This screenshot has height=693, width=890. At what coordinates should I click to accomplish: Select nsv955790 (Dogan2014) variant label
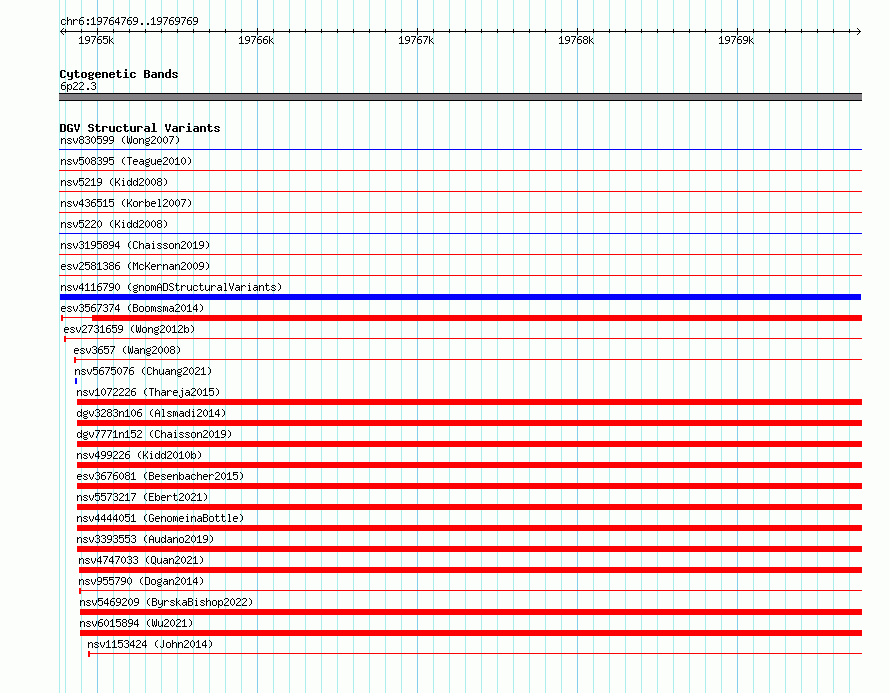click(141, 581)
